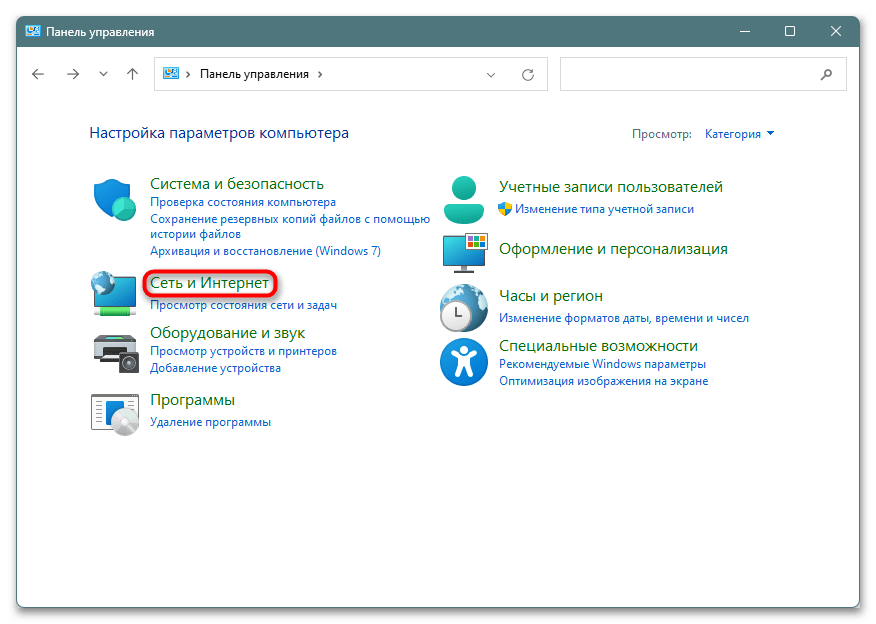Click the Clock and Region globe icon
This screenshot has height=624, width=876.
(464, 308)
